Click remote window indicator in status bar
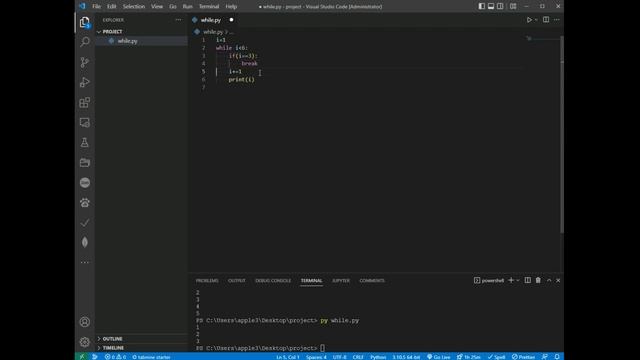640x360 pixels. (82, 357)
